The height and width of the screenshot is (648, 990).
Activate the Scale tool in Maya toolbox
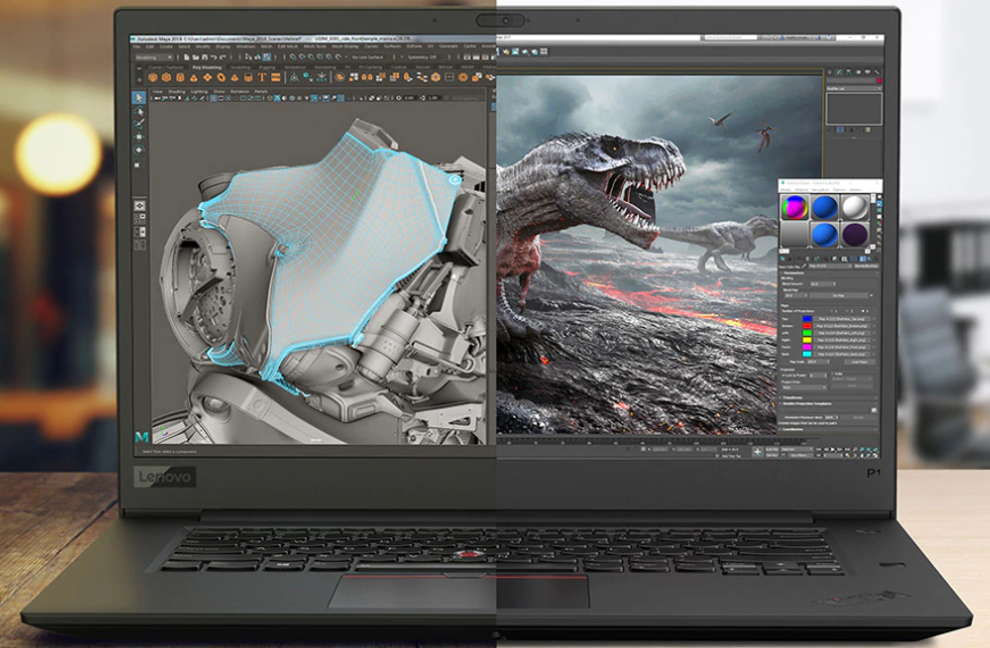click(x=139, y=164)
